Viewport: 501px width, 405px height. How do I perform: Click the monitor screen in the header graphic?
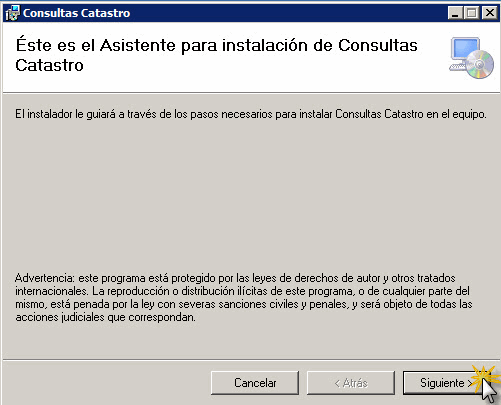click(465, 49)
